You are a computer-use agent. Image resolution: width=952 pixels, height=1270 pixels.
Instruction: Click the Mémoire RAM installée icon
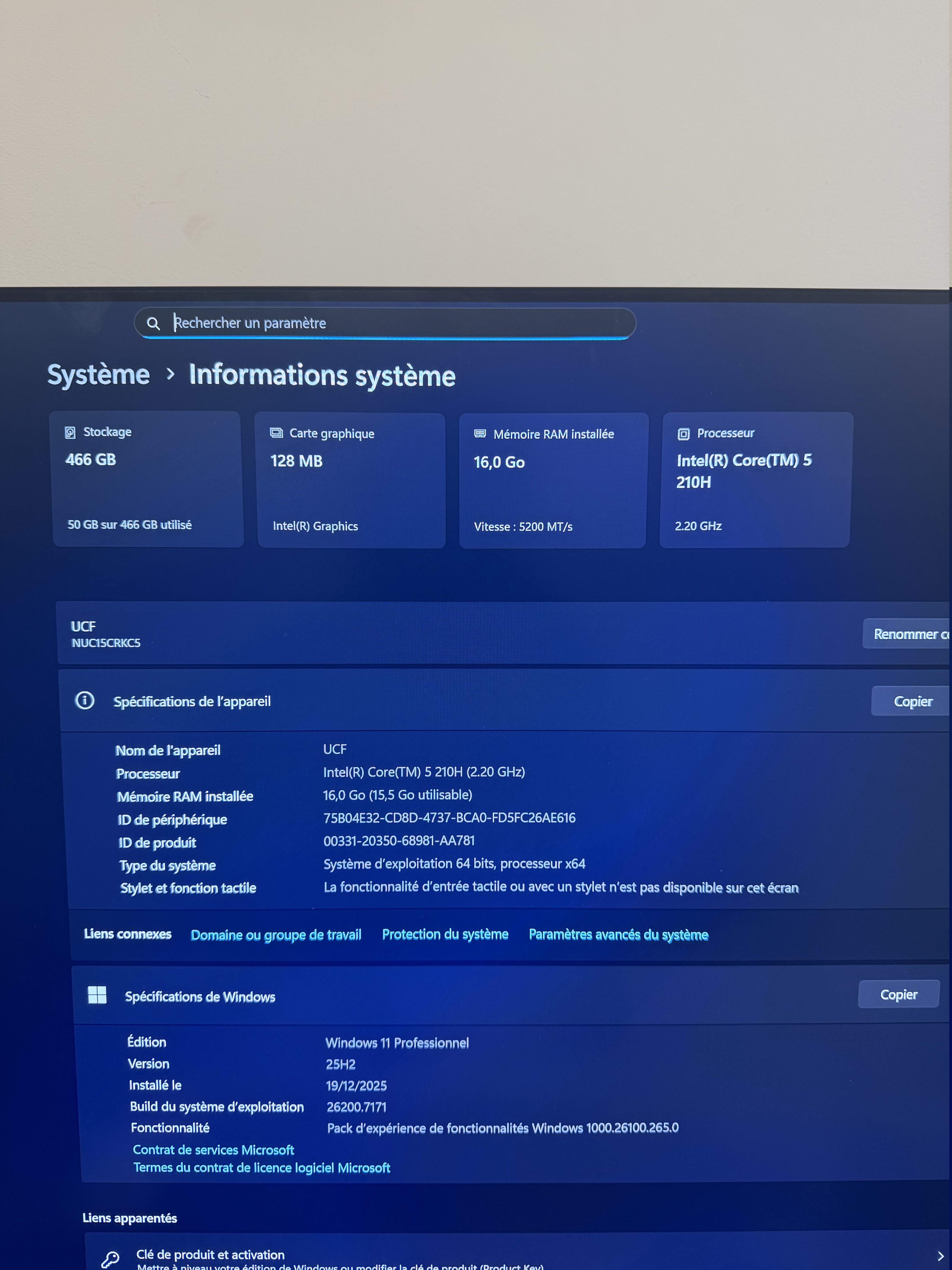click(480, 434)
